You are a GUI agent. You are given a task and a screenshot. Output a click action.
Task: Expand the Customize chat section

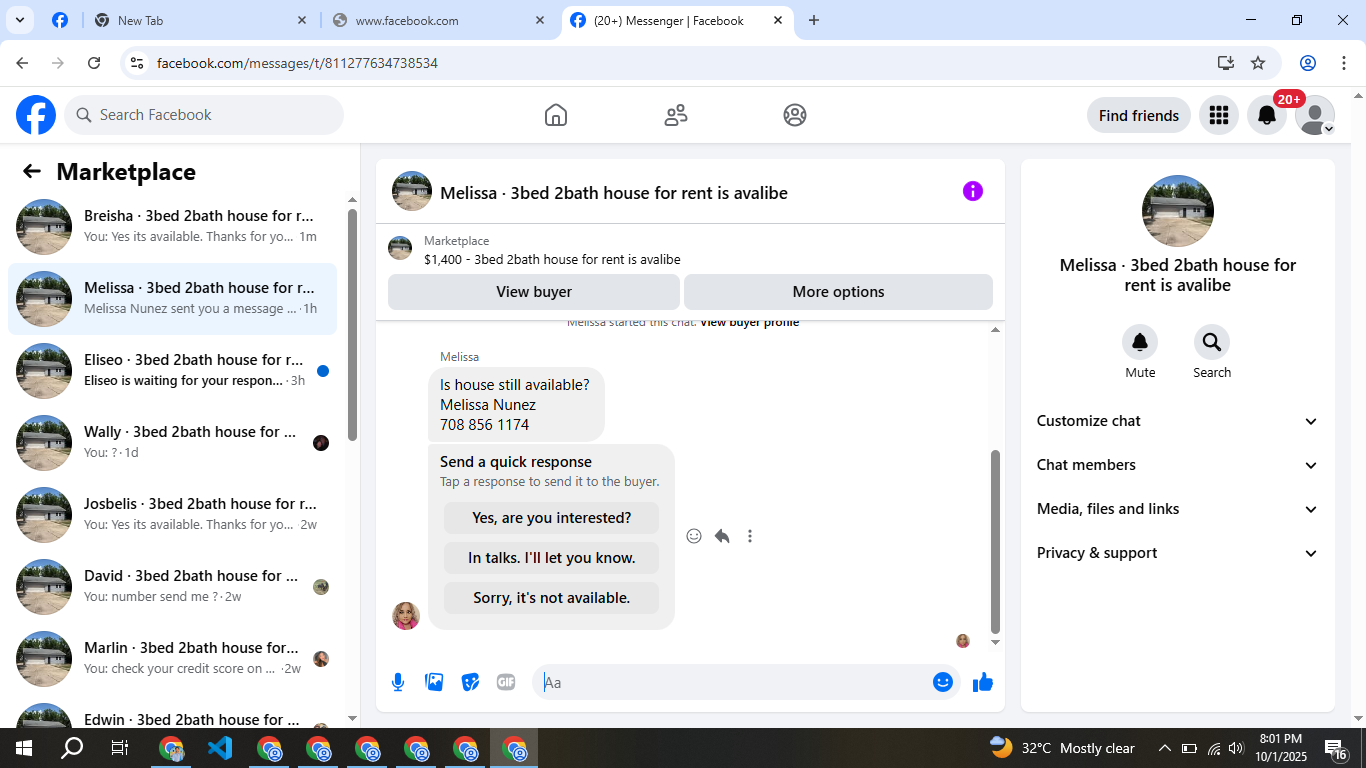click(x=1177, y=421)
